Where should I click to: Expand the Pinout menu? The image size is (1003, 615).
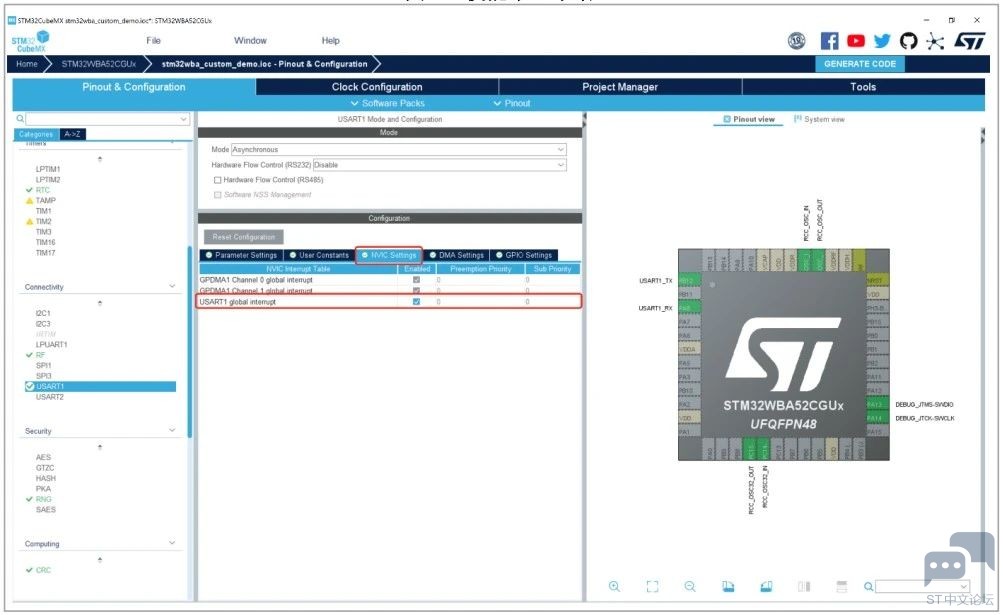(x=512, y=103)
